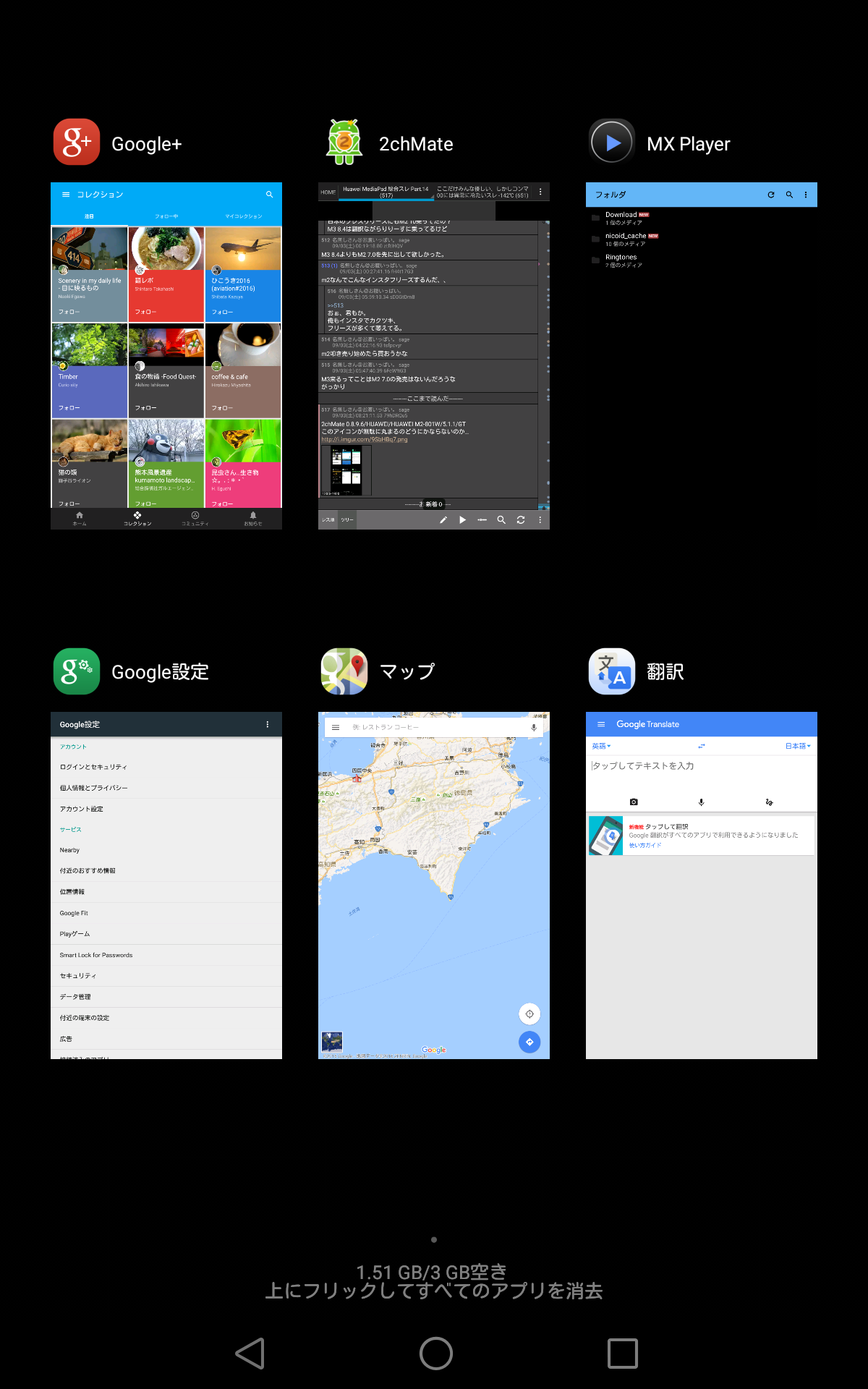Screen dimensions: 868x1389
Task: Select ホーム in Google+ bottom navigation
Action: (80, 519)
